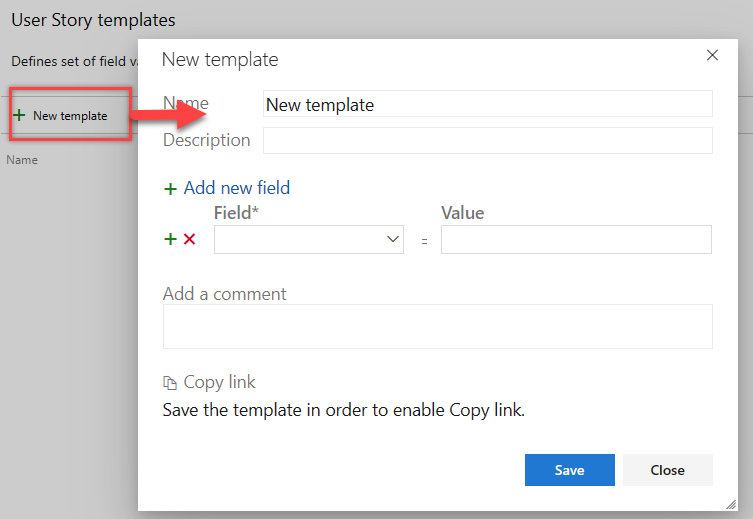Click the New template button on background page

tap(61, 116)
